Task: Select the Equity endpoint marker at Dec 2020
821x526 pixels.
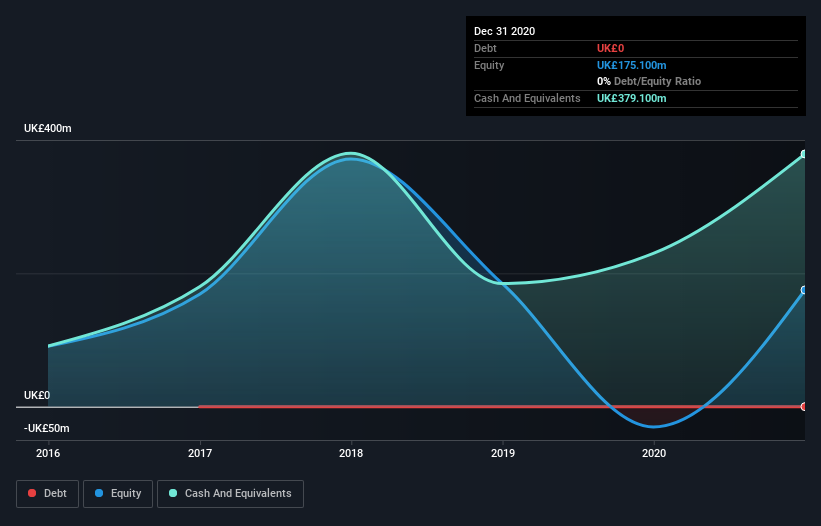Action: tap(804, 290)
